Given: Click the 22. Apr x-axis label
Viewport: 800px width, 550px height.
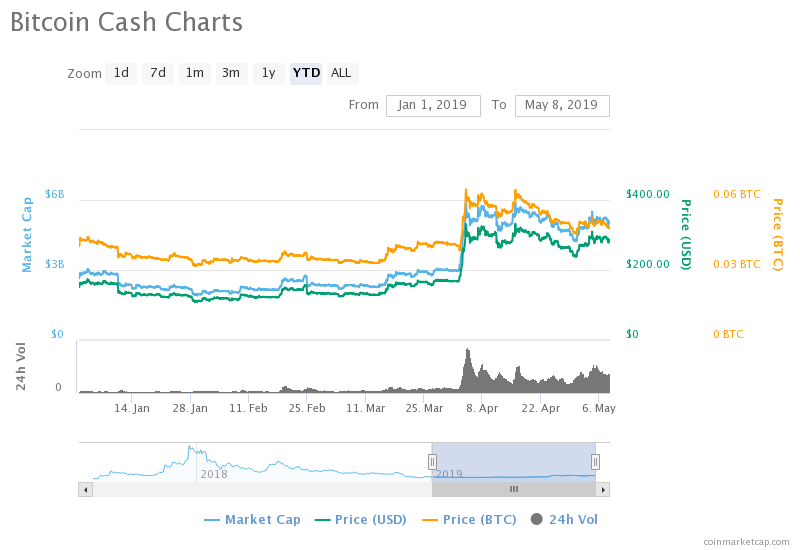Looking at the screenshot, I should (541, 408).
